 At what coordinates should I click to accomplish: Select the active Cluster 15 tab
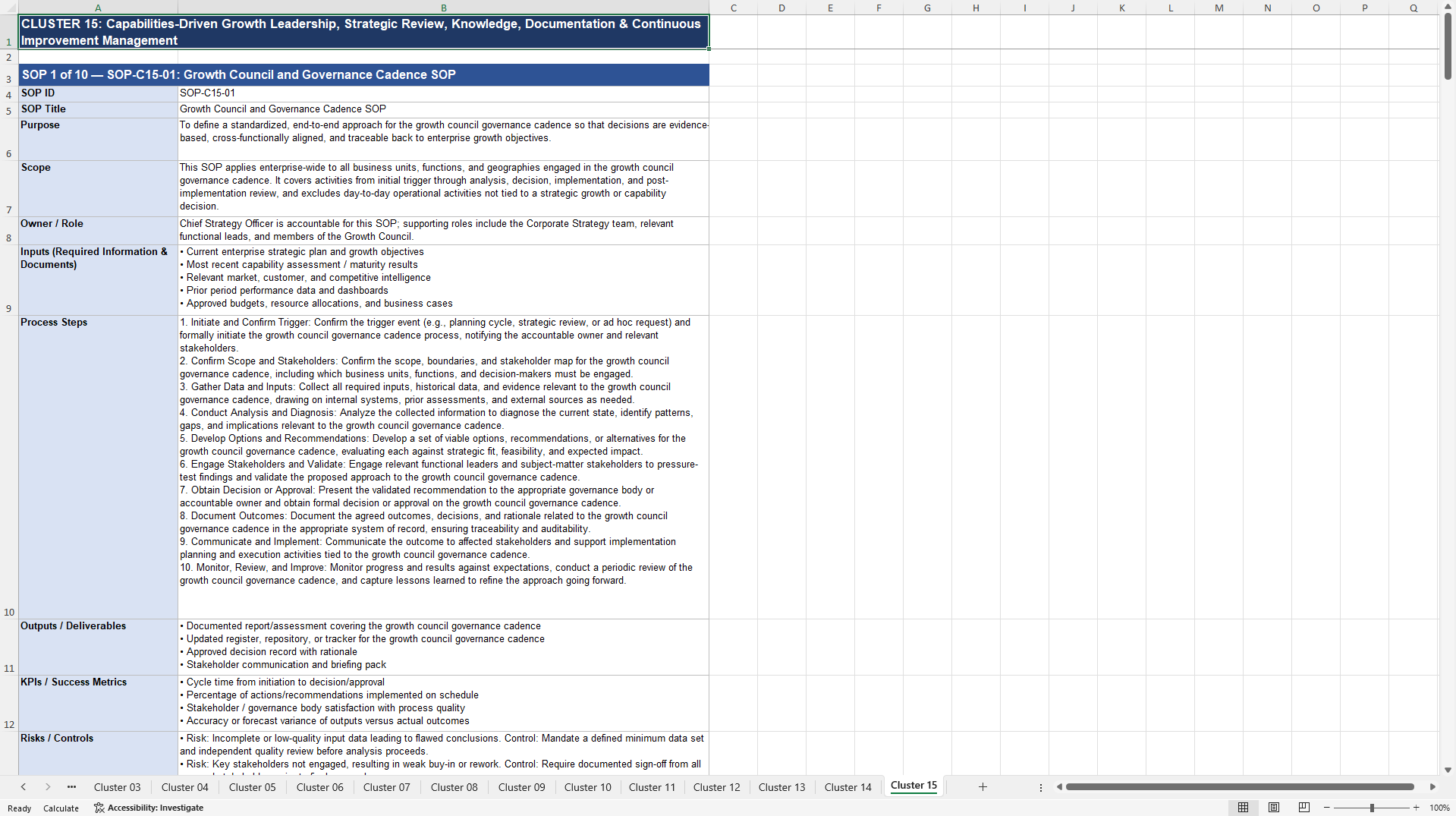coord(914,786)
